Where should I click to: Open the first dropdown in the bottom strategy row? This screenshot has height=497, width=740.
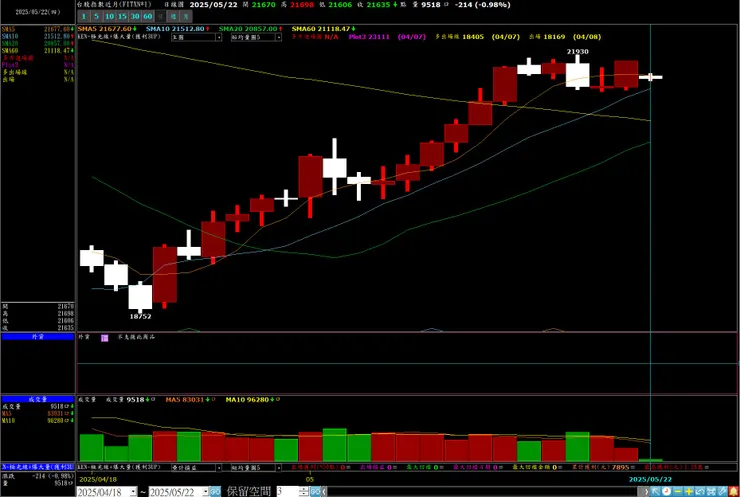(x=197, y=467)
